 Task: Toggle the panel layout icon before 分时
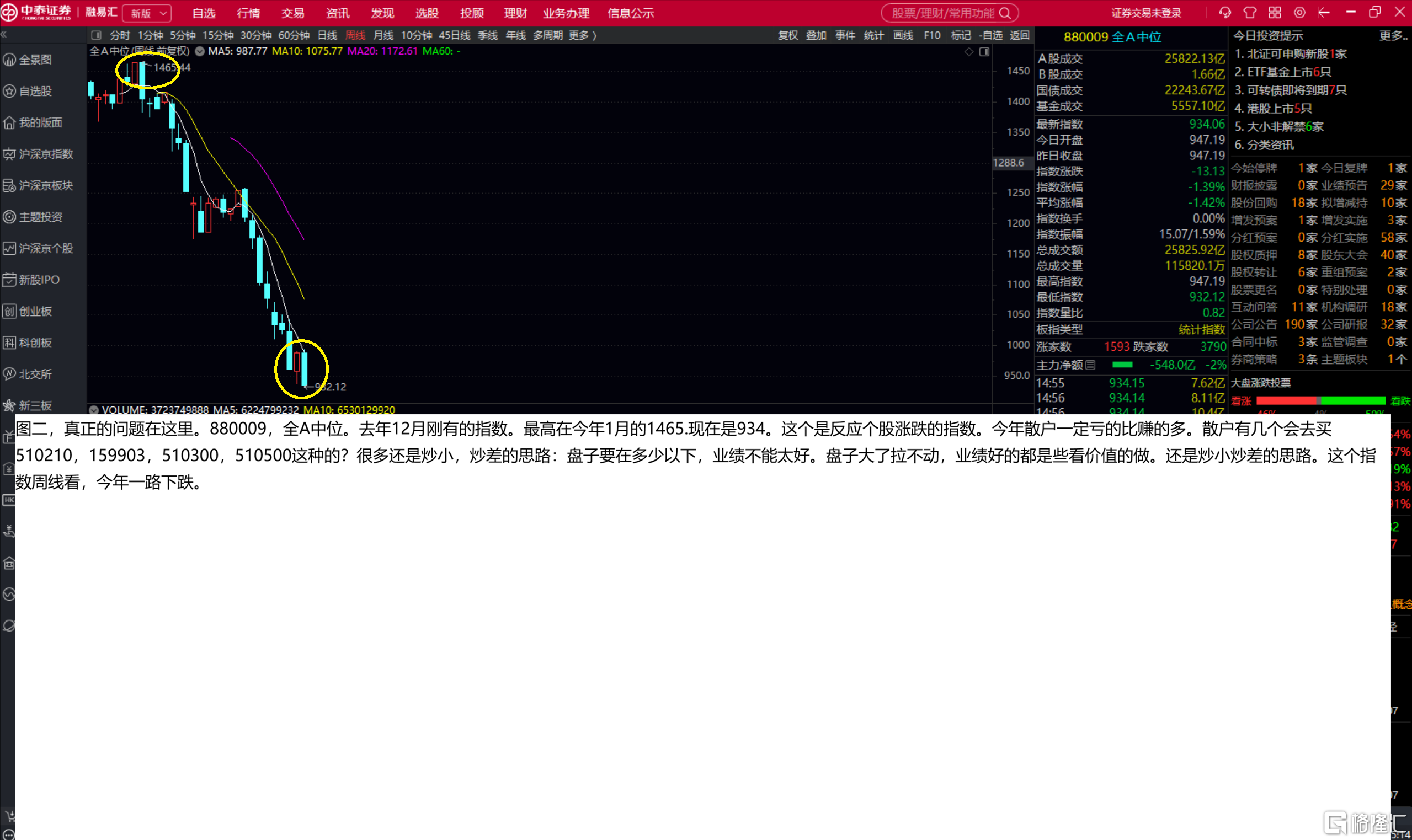tap(97, 35)
